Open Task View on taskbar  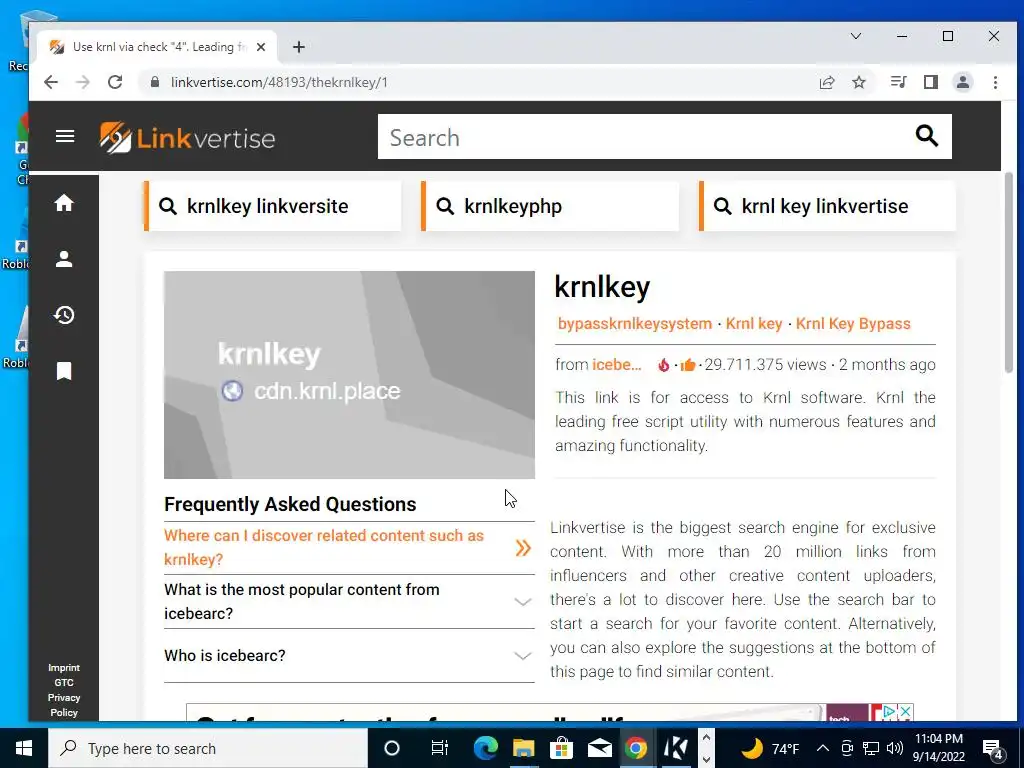(440, 748)
